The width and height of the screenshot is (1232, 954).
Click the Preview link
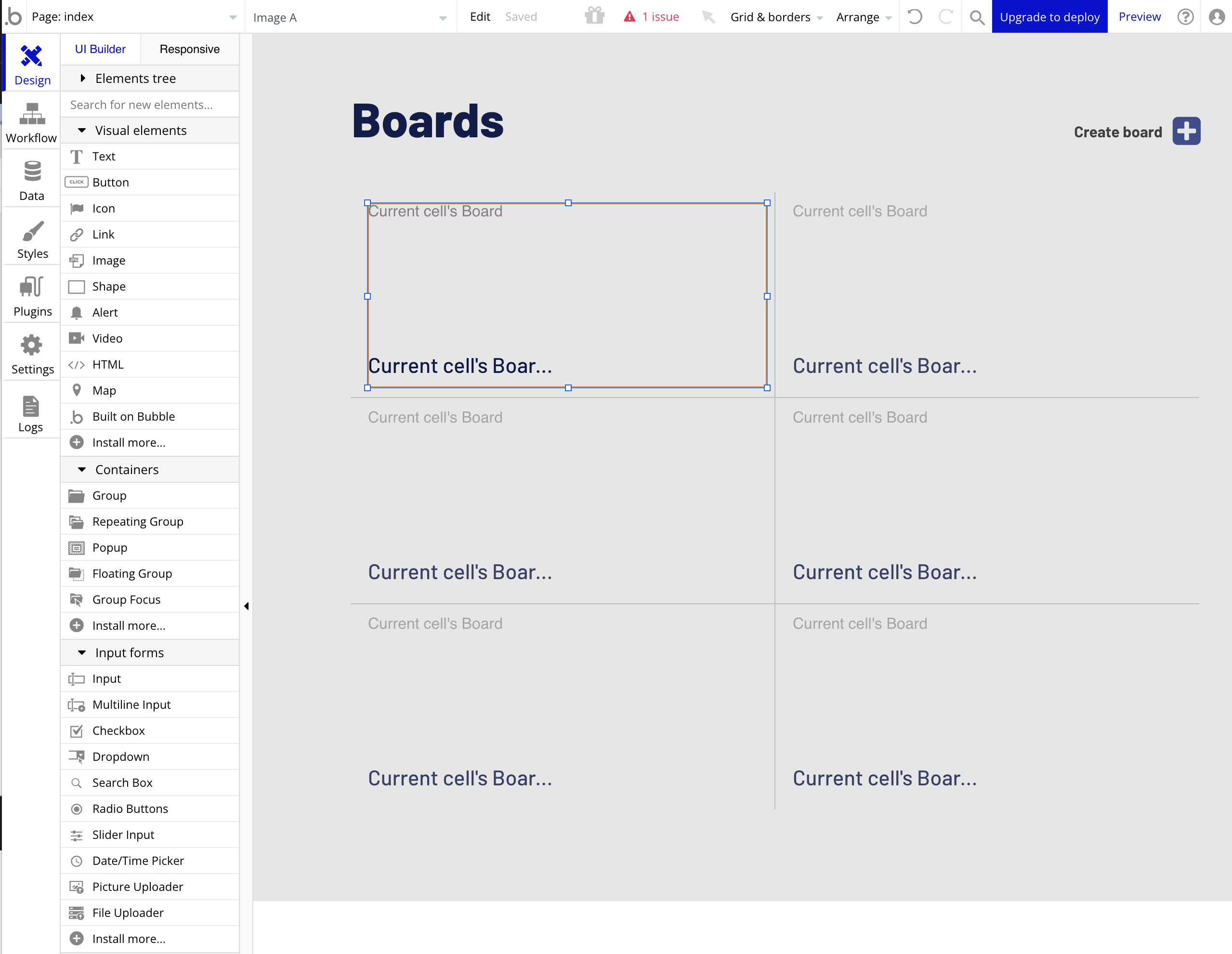pos(1139,17)
